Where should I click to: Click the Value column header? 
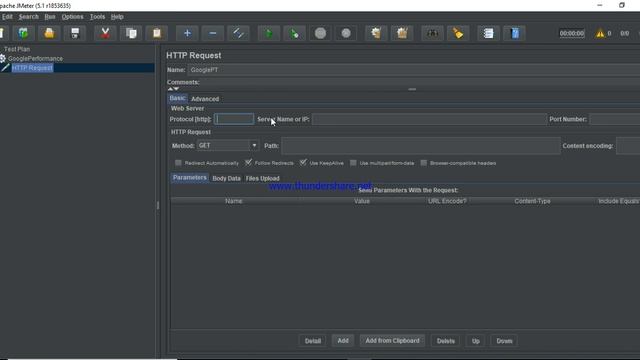pos(362,201)
